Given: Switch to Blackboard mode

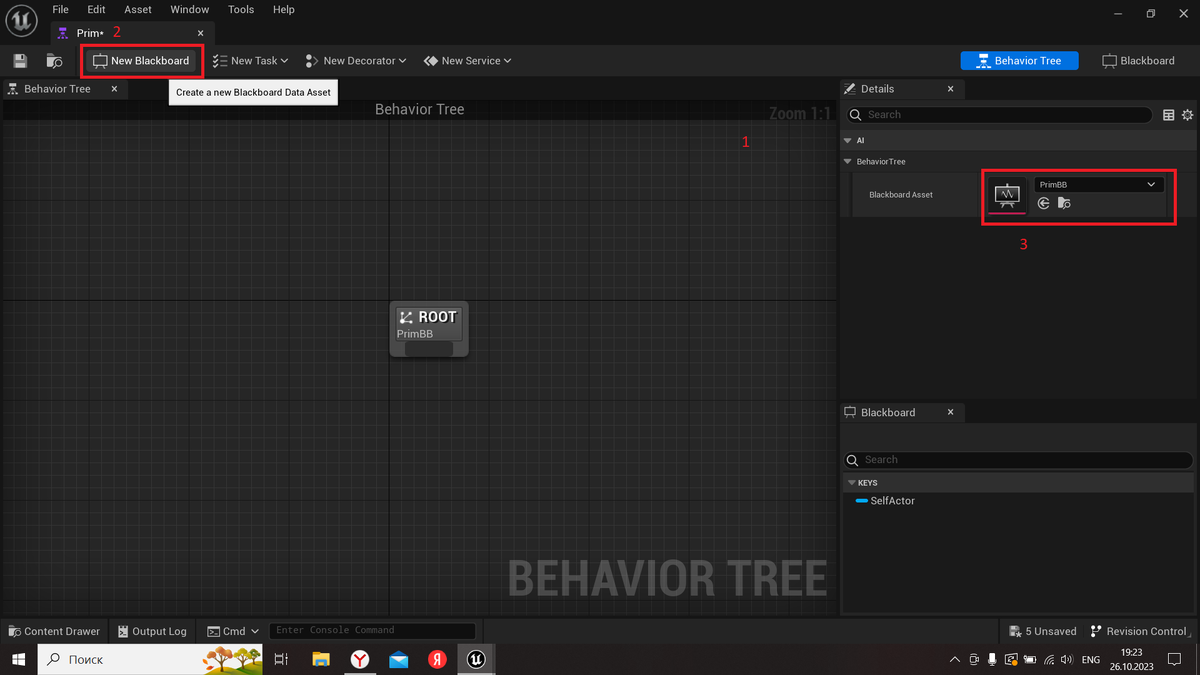Looking at the screenshot, I should pyautogui.click(x=1138, y=61).
